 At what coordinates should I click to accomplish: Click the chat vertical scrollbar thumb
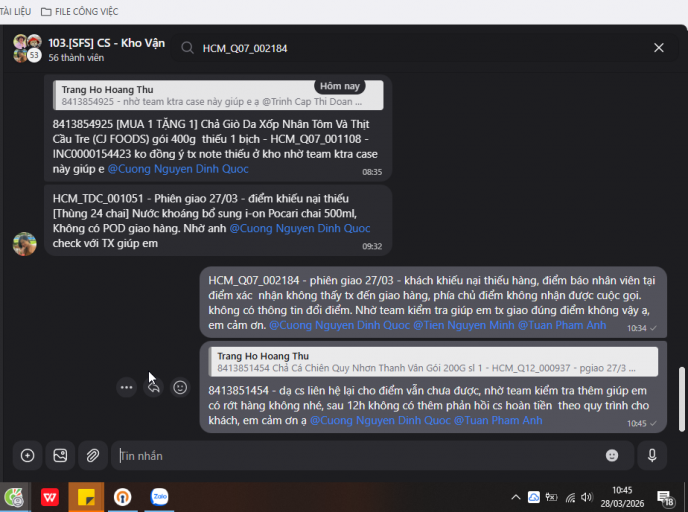pos(681,399)
